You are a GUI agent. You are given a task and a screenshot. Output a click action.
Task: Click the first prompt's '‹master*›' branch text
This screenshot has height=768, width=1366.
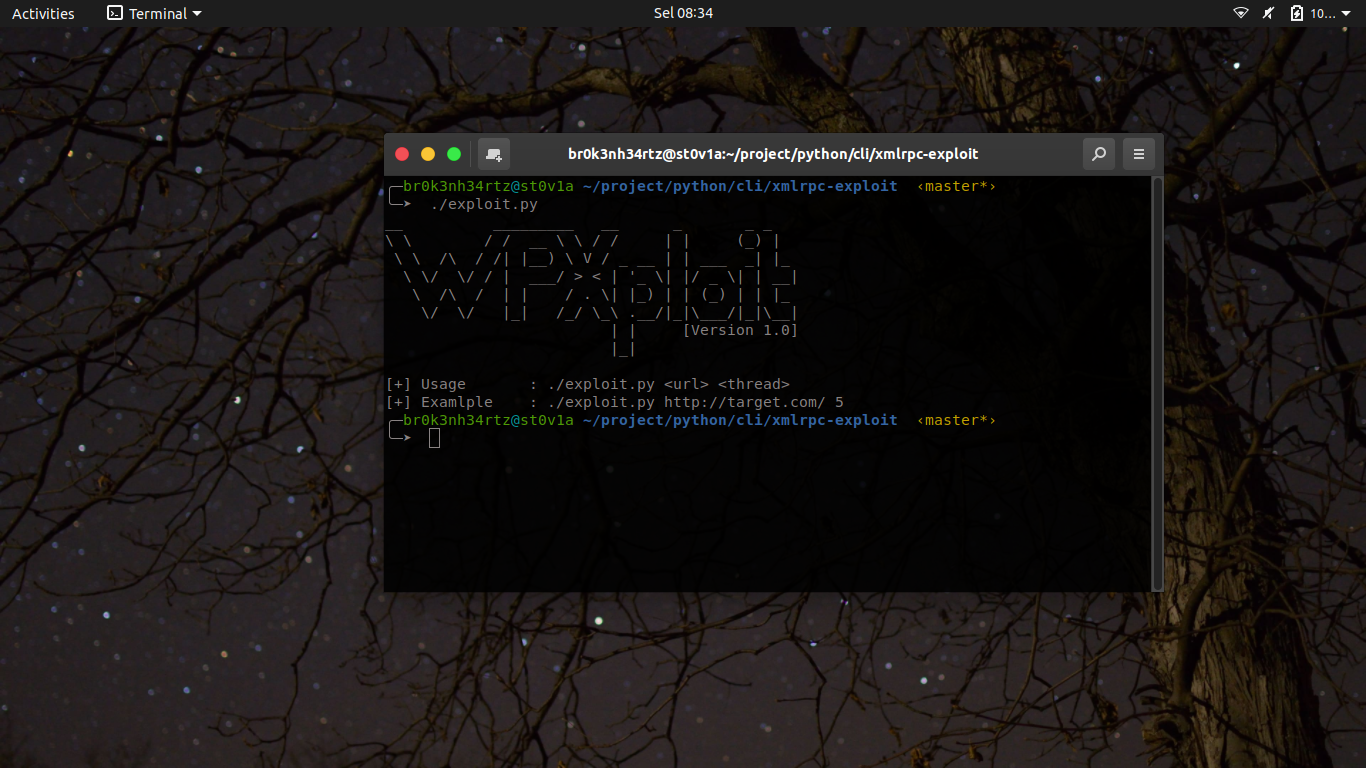pyautogui.click(x=956, y=186)
